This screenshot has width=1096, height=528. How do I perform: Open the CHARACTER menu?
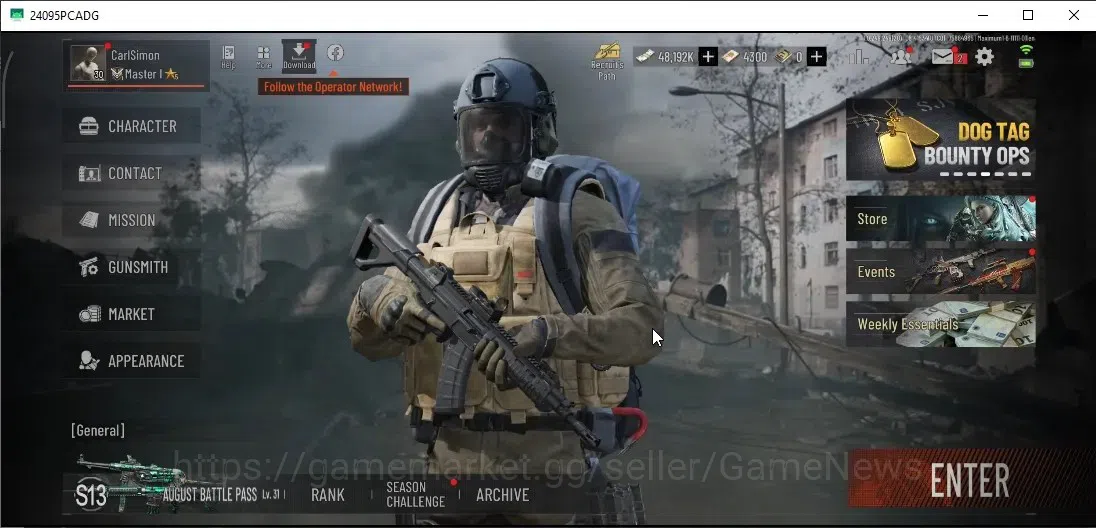click(131, 127)
